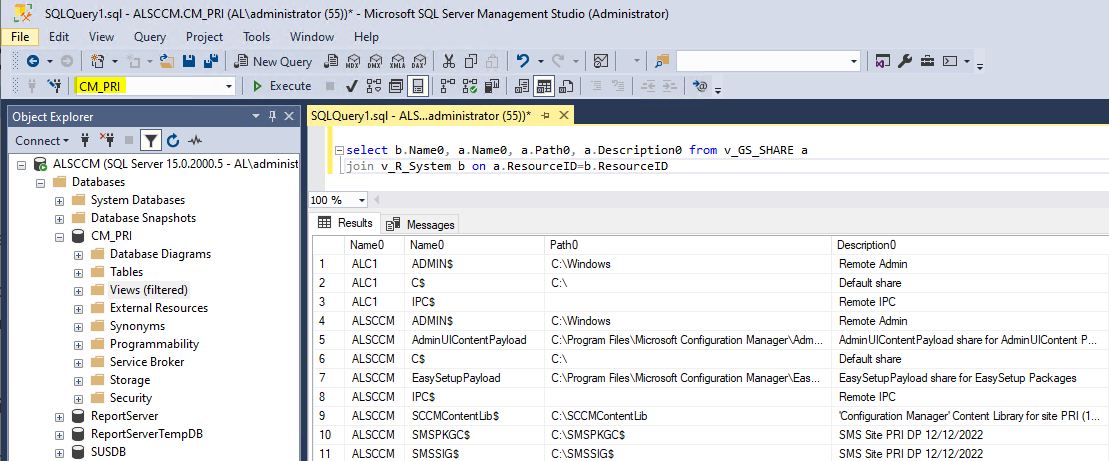
Task: Toggle Include Client Statistics
Action: [493, 86]
